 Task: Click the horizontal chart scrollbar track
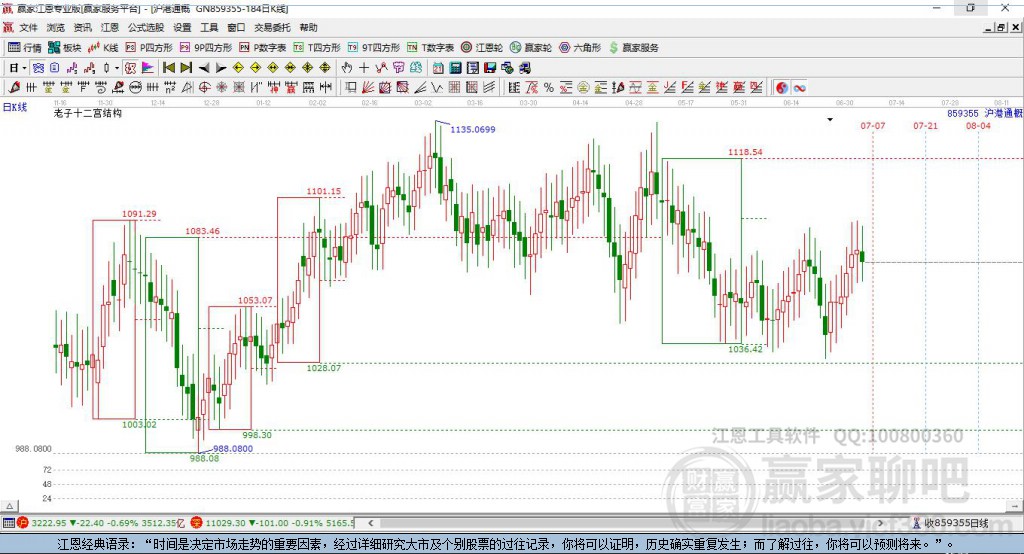click(x=627, y=523)
